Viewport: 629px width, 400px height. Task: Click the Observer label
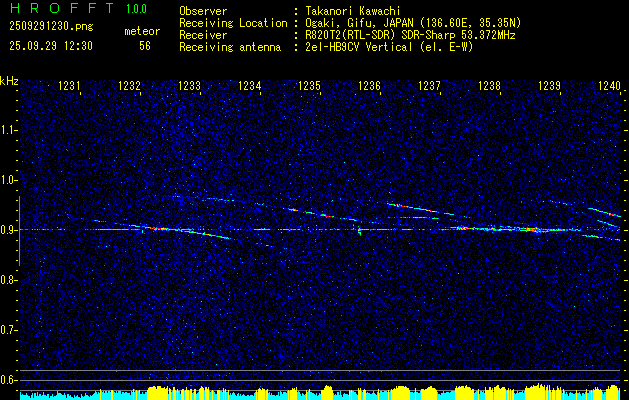click(203, 11)
